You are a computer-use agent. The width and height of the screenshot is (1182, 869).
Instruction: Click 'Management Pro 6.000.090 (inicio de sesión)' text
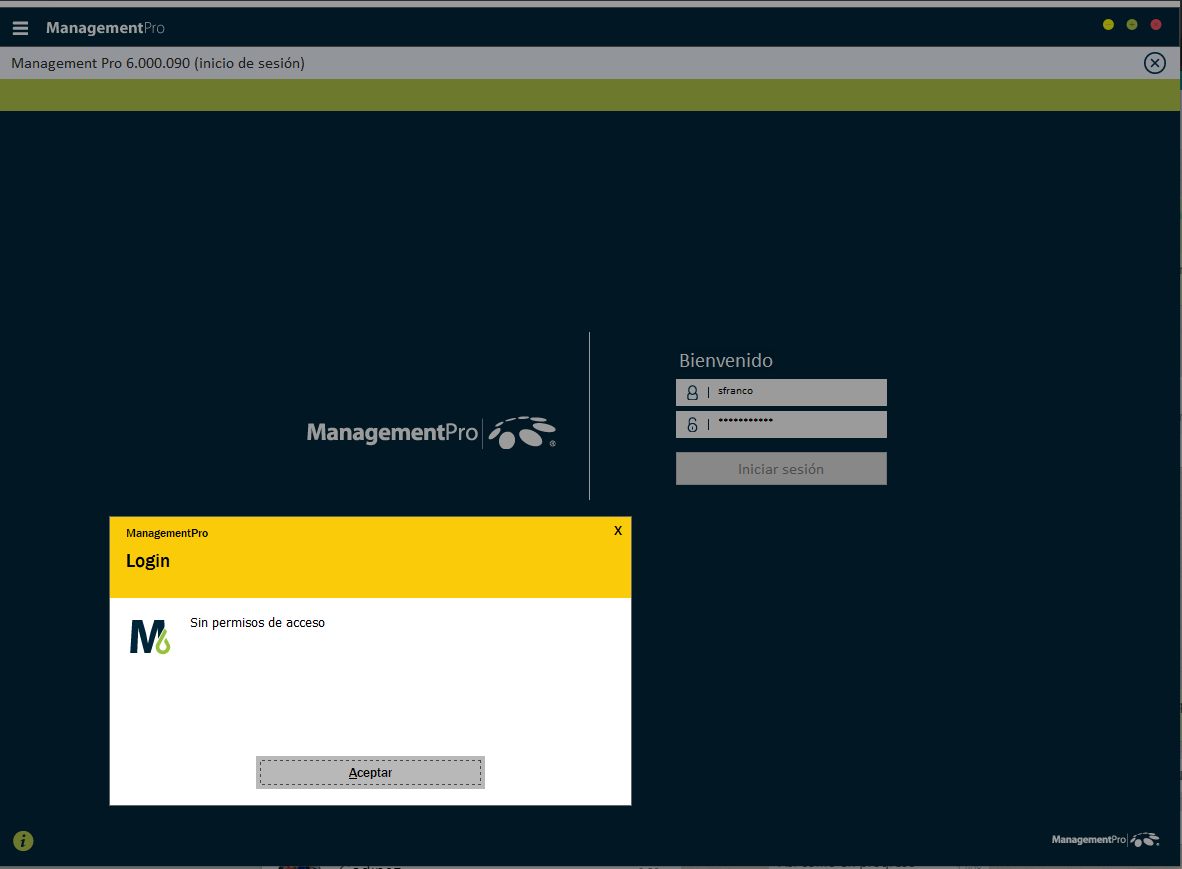point(158,63)
